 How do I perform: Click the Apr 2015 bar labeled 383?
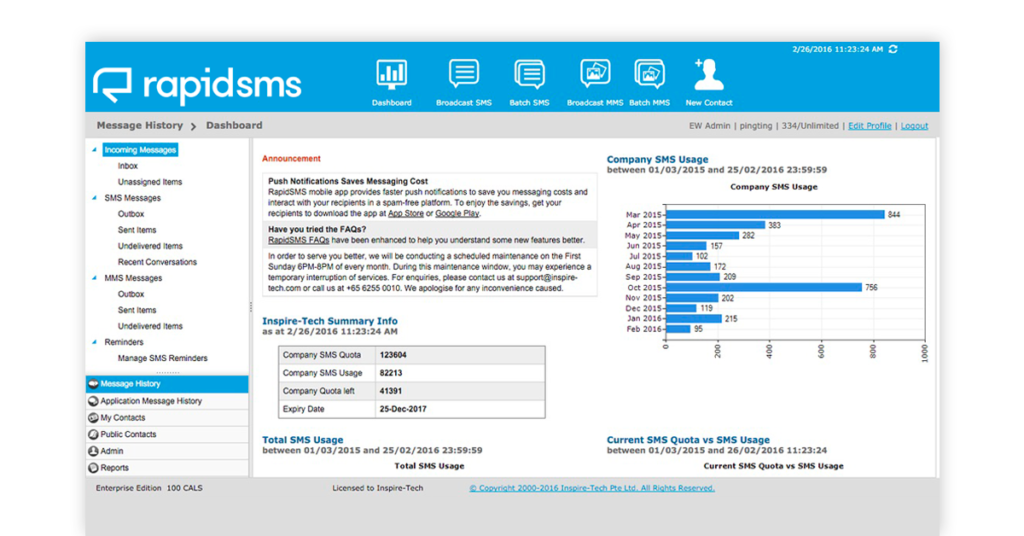[715, 225]
